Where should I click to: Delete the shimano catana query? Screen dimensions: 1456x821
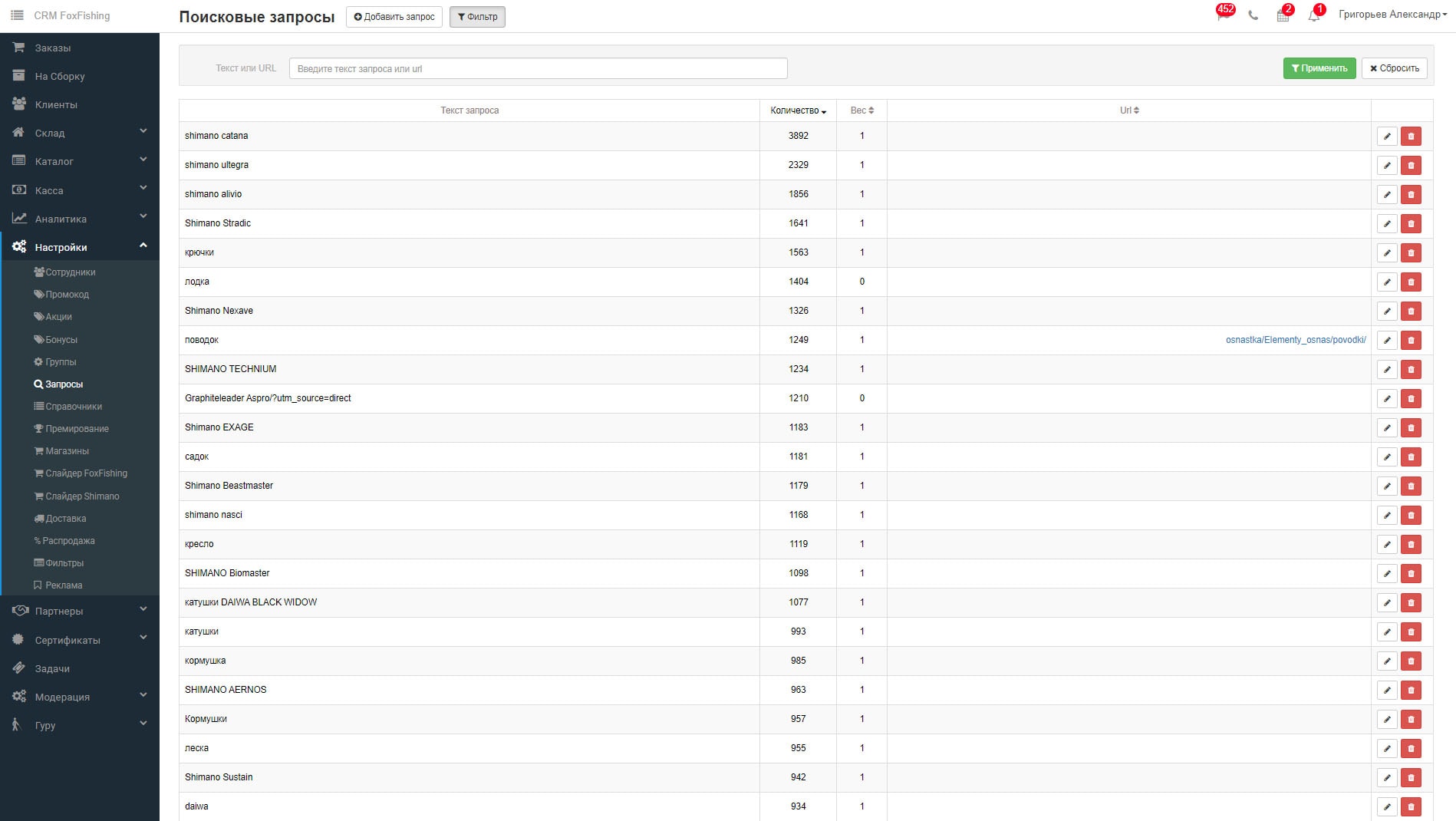click(x=1411, y=137)
